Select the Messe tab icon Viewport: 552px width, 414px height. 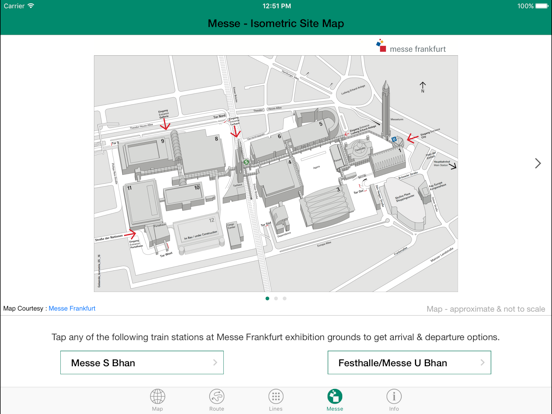click(335, 396)
